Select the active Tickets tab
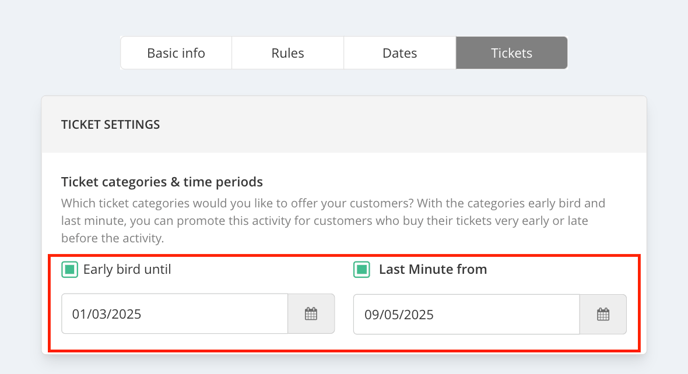Screen dimensions: 688x374 (512, 53)
